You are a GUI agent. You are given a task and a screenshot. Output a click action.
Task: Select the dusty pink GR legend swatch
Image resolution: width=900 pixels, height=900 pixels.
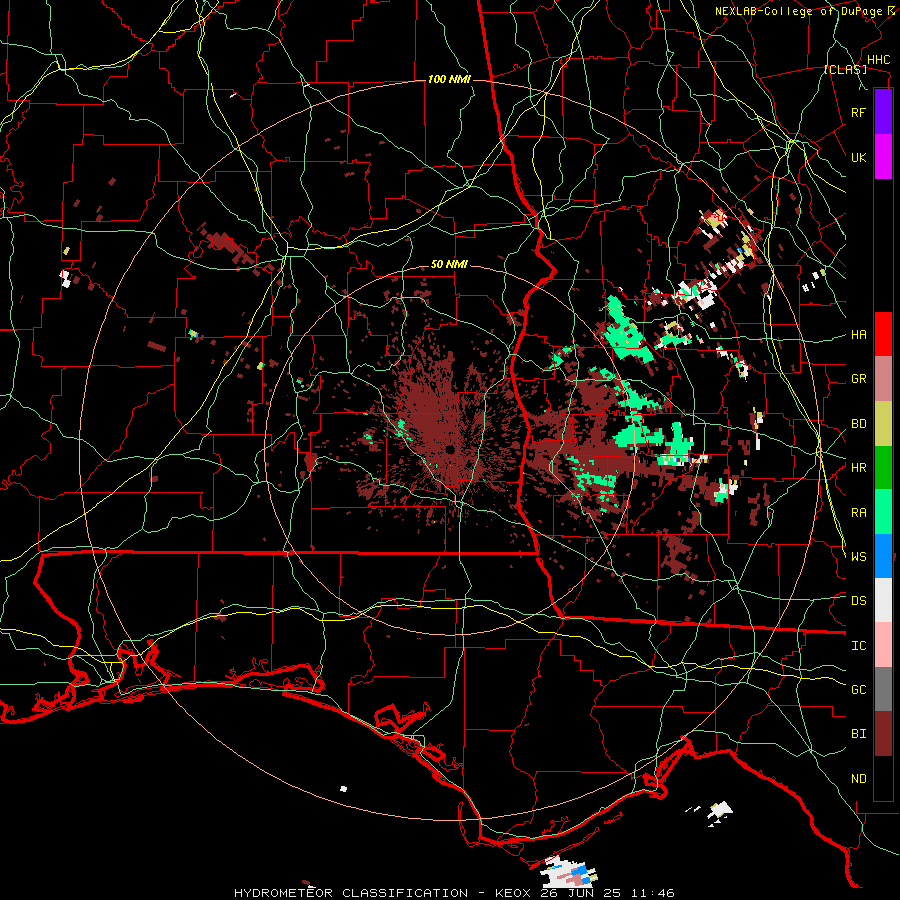[883, 379]
